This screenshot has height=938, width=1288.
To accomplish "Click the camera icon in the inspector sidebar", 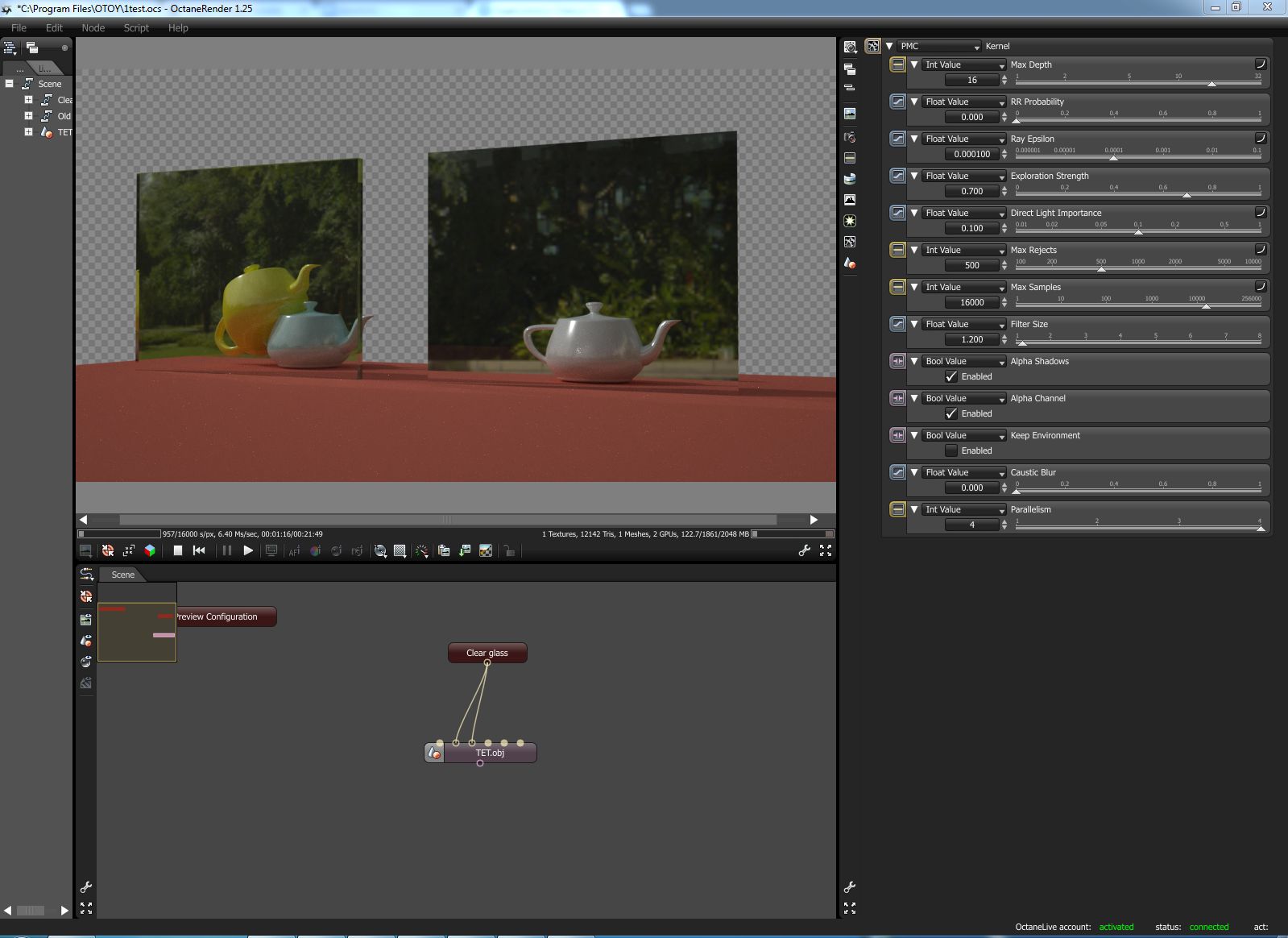I will pos(850,137).
